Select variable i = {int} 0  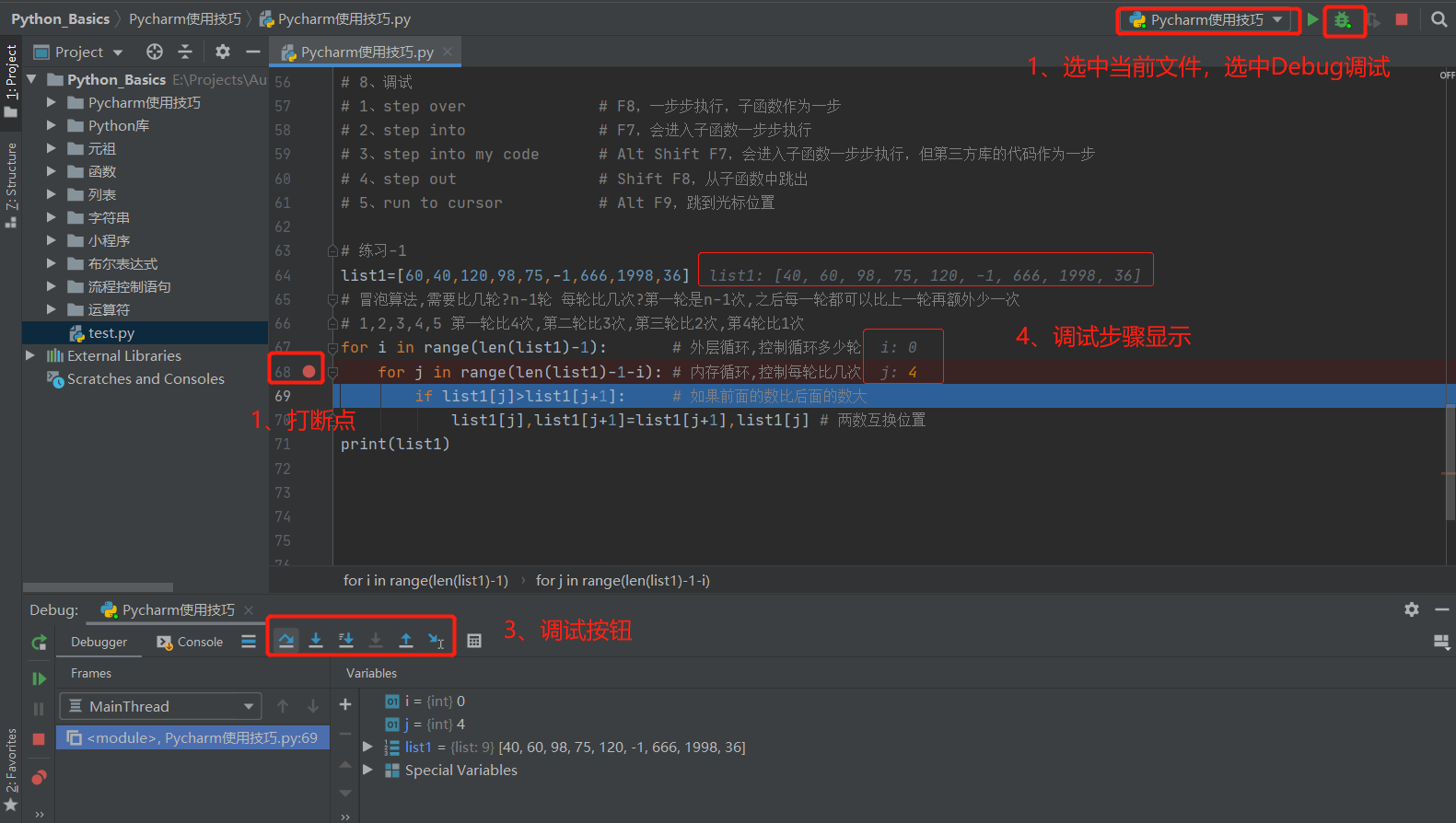click(x=425, y=701)
